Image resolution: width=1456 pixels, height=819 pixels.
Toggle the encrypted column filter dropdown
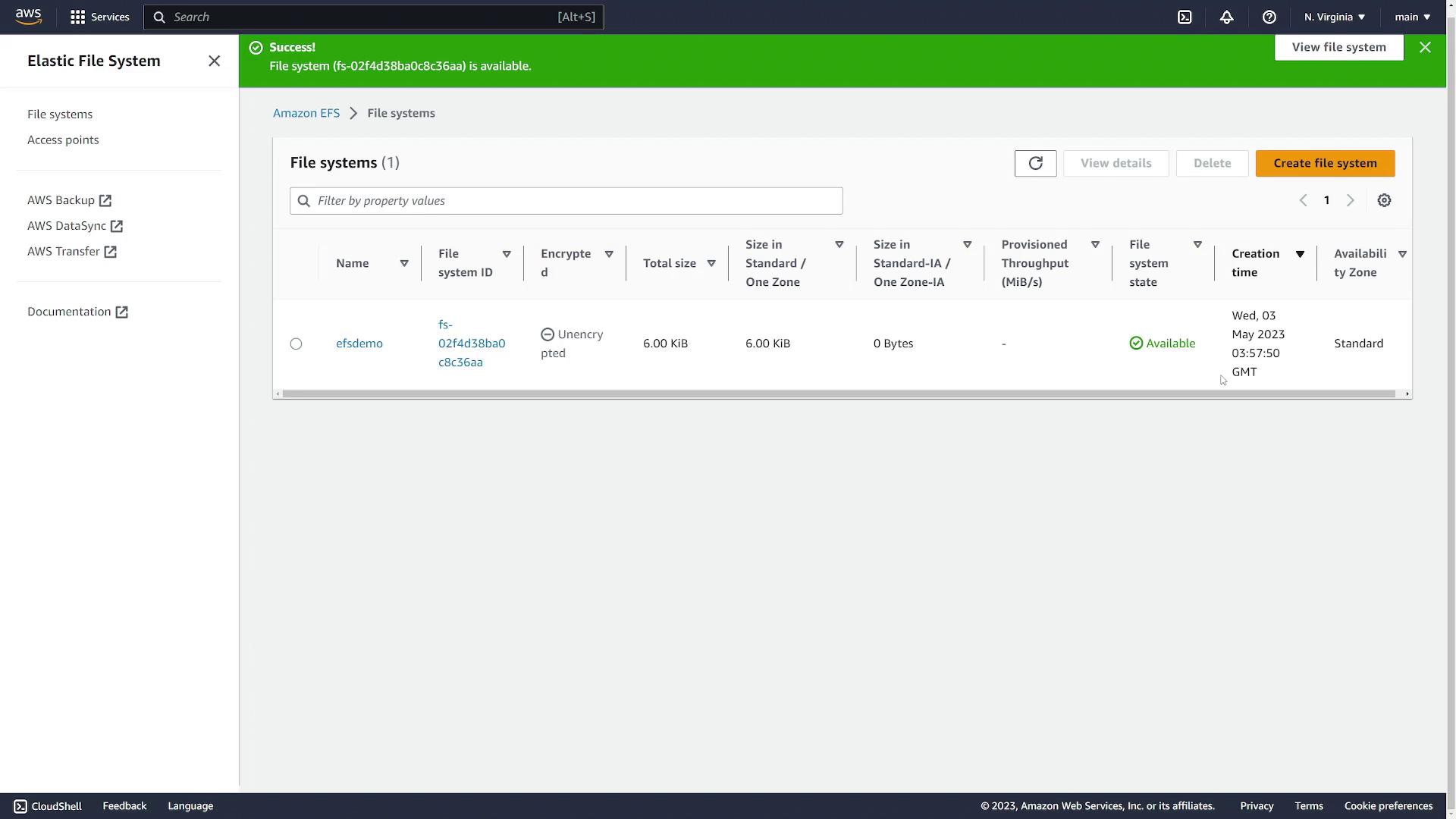610,254
